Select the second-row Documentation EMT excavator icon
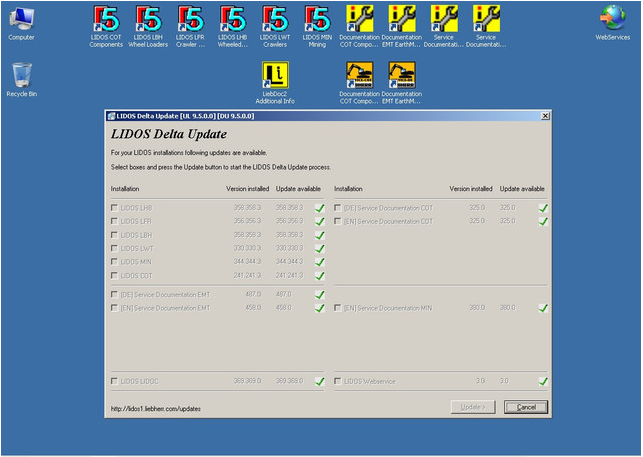The height and width of the screenshot is (457, 643). [x=401, y=75]
